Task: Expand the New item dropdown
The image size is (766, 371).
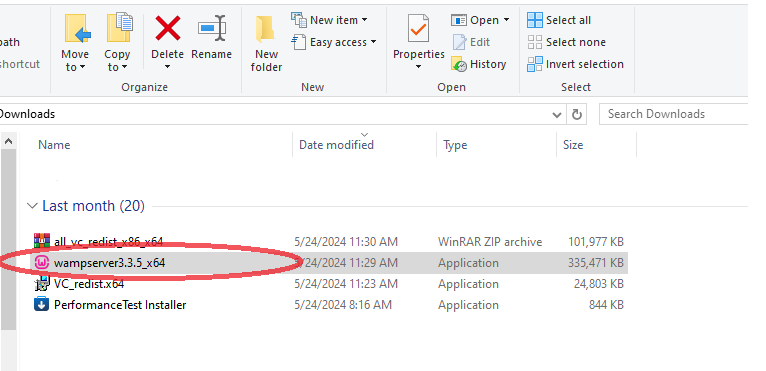Action: click(330, 20)
